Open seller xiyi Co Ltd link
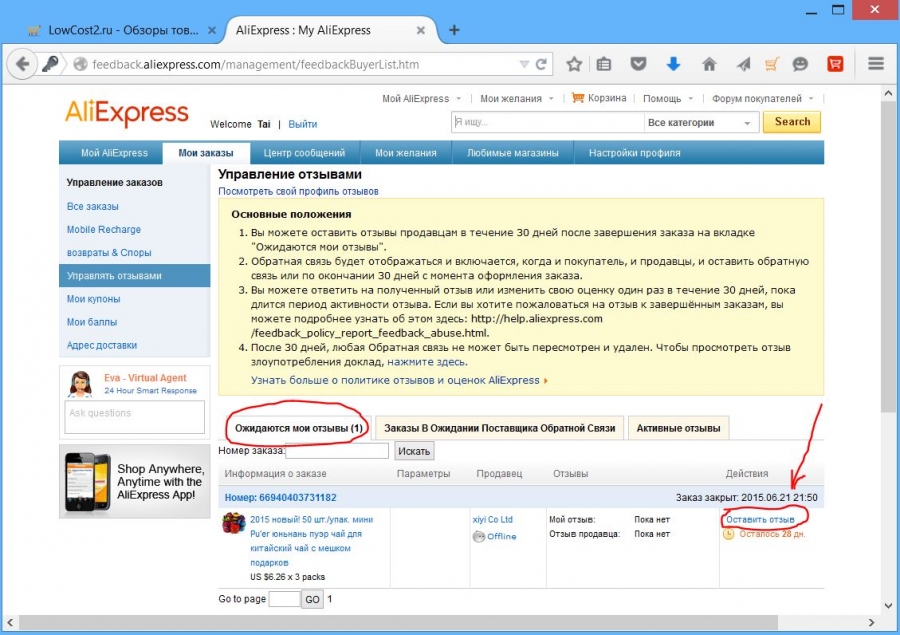Screen dimensions: 900x635 tap(492, 520)
